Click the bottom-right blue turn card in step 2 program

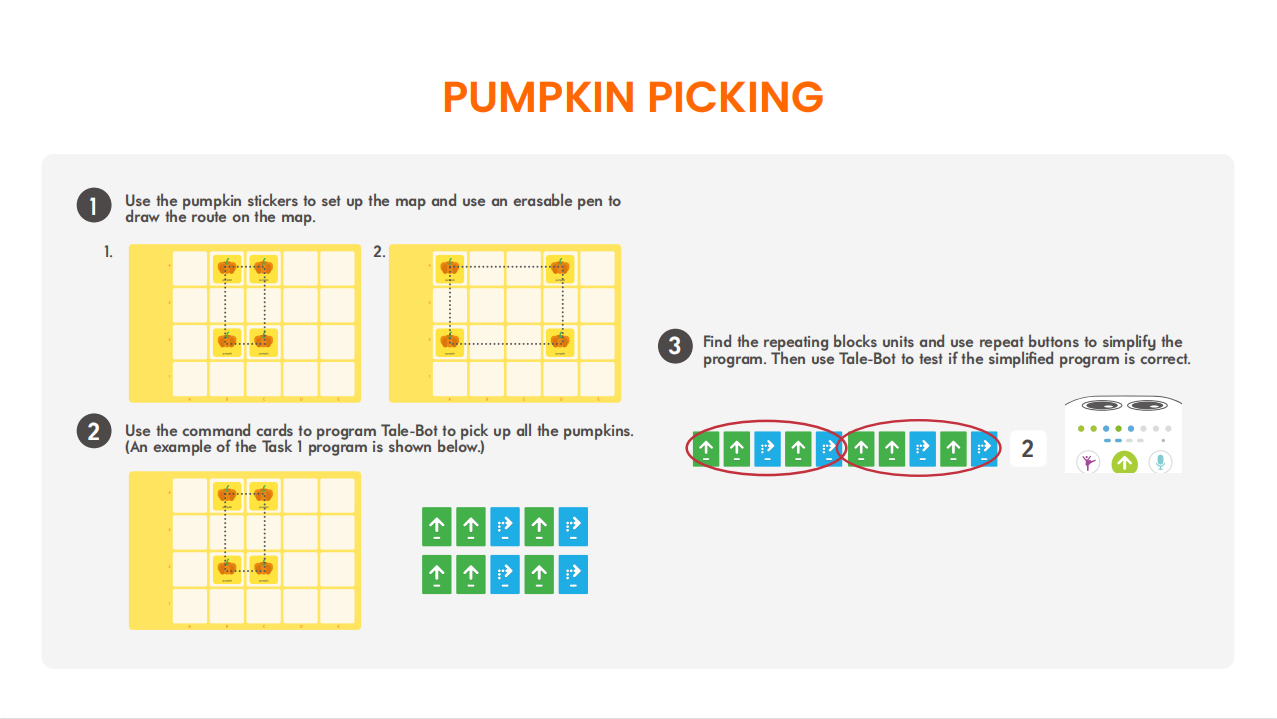574,574
